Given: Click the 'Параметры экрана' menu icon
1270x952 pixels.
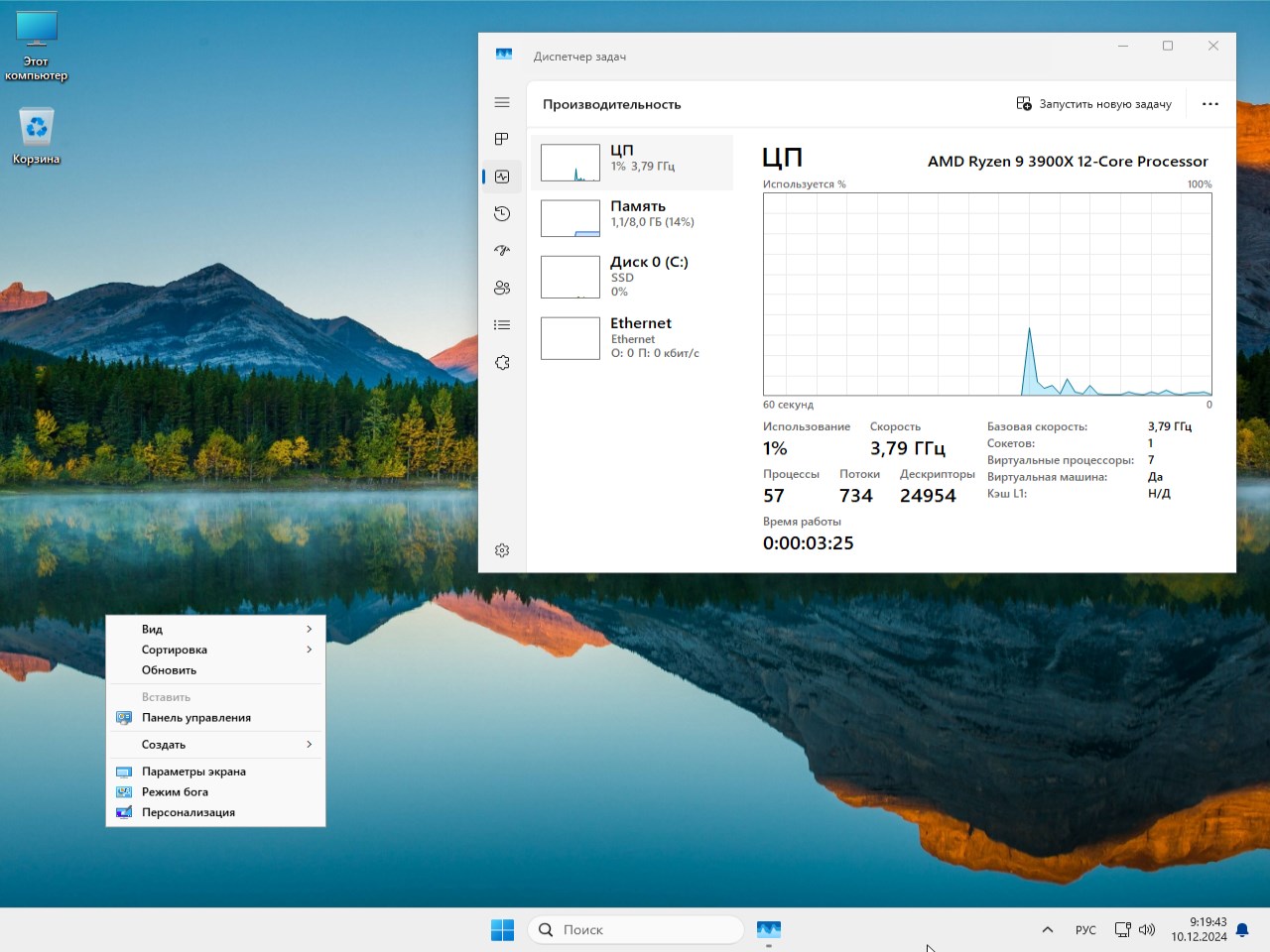Looking at the screenshot, I should click(x=124, y=772).
